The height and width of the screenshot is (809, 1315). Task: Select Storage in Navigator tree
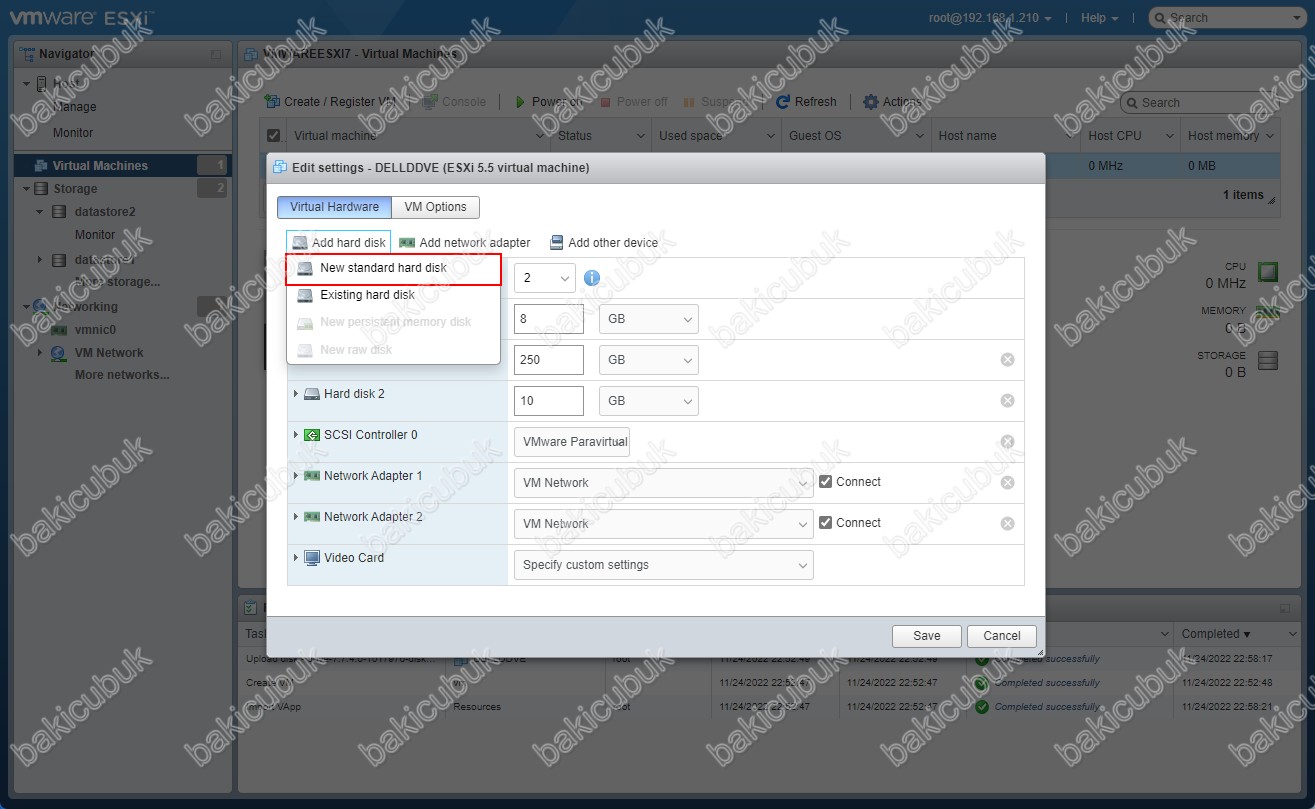click(75, 188)
